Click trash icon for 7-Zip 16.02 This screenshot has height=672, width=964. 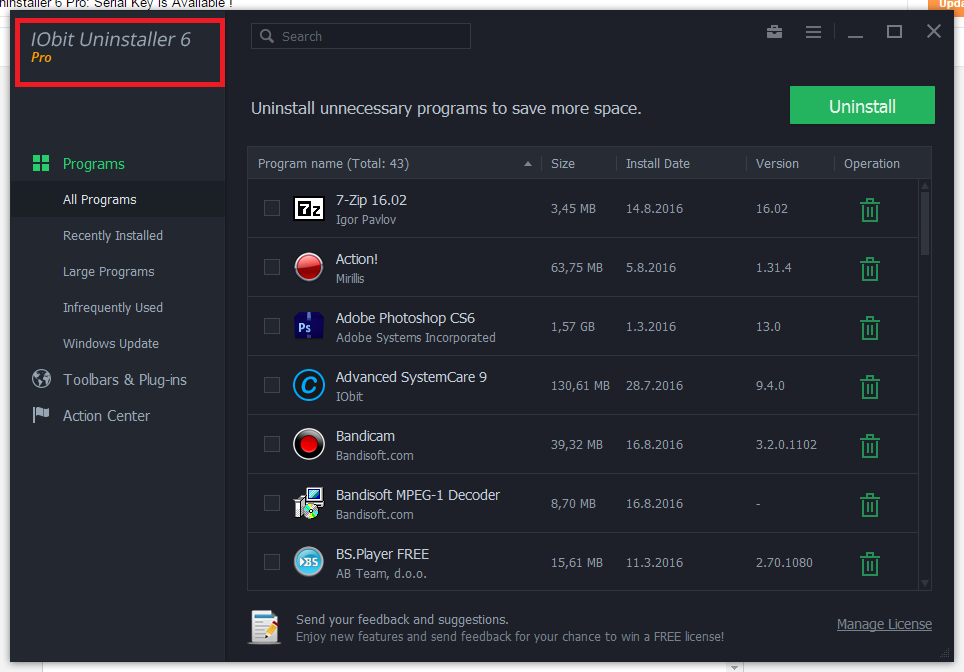(x=869, y=210)
